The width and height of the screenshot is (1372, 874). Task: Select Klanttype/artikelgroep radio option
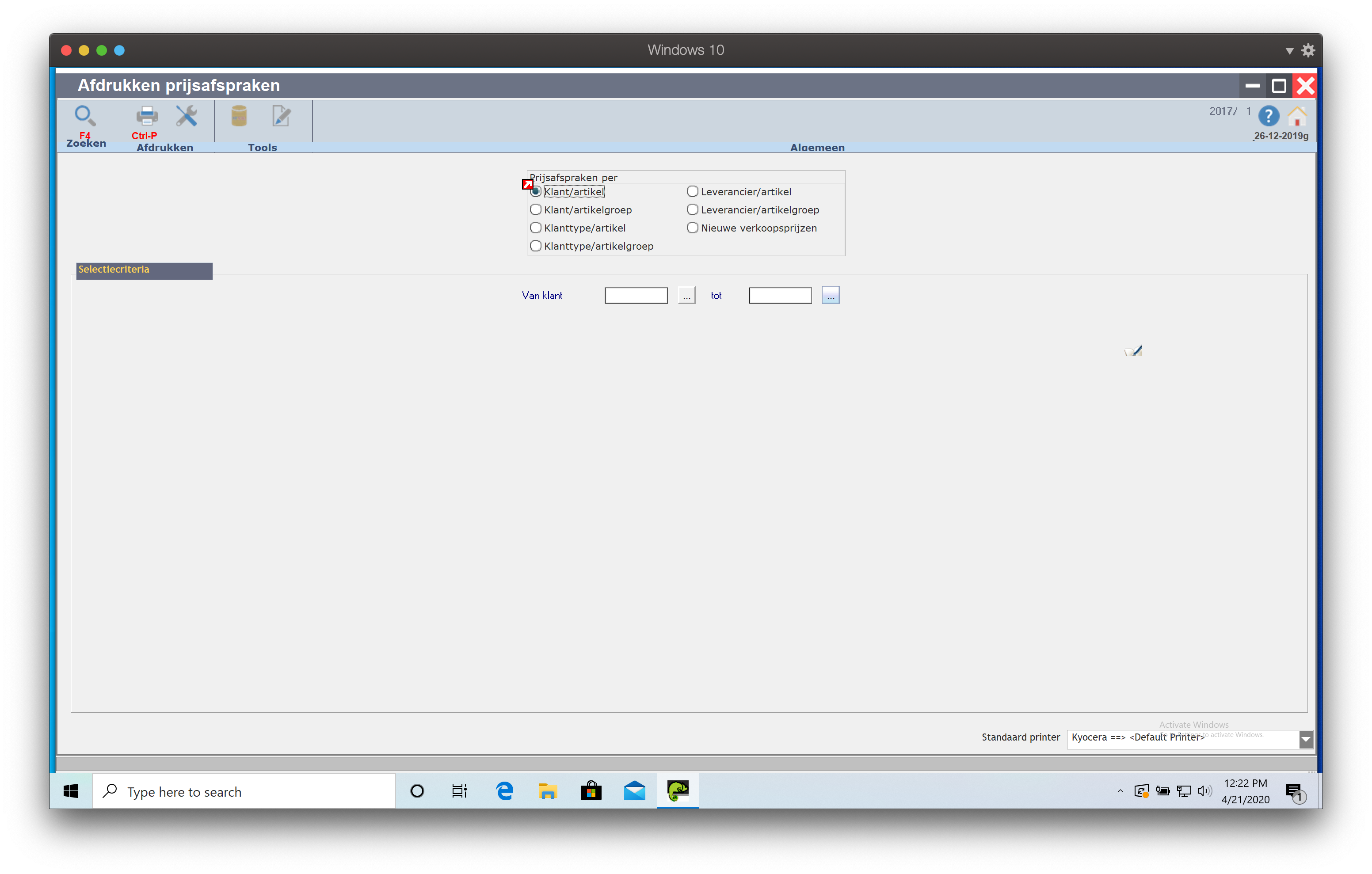(x=536, y=246)
